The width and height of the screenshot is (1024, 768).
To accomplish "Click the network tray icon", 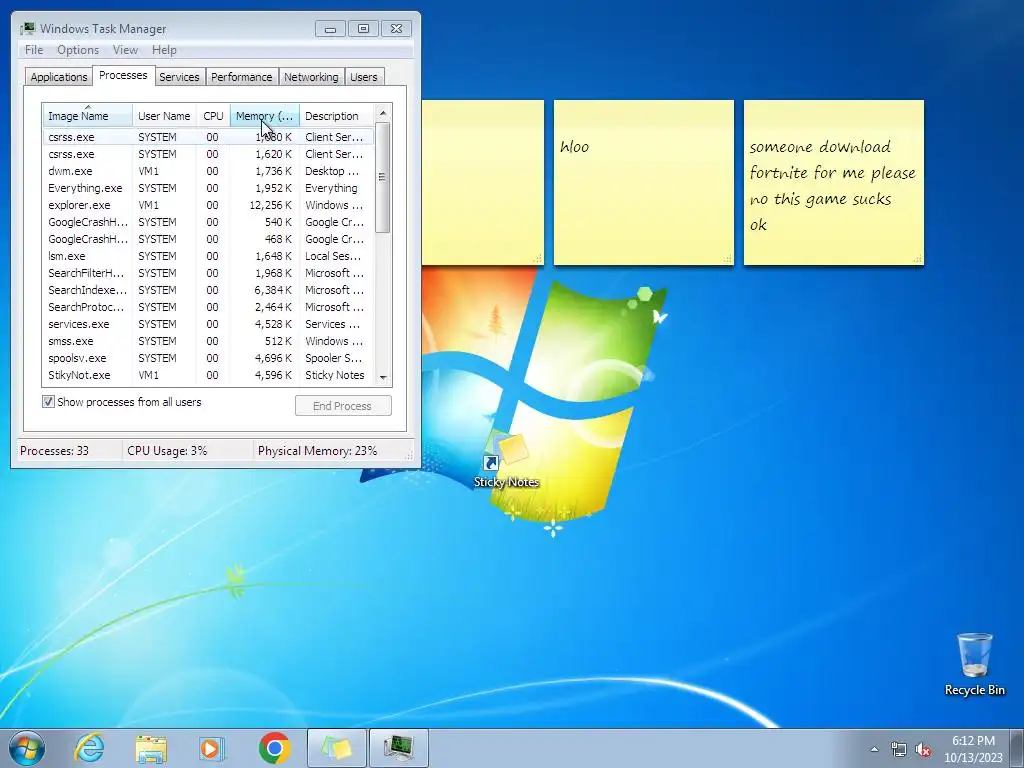I will pos(899,749).
